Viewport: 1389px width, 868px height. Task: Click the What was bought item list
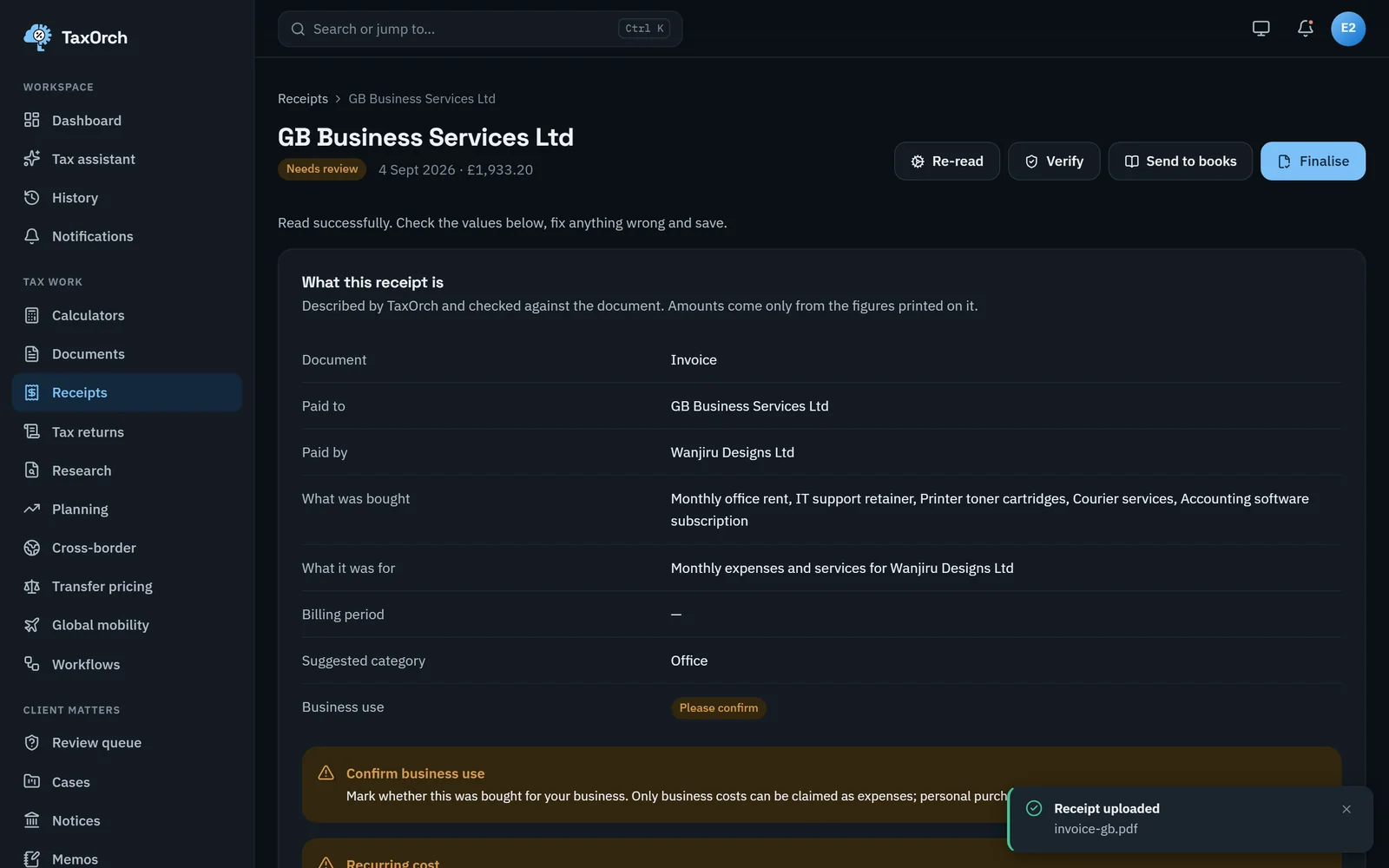pos(990,510)
